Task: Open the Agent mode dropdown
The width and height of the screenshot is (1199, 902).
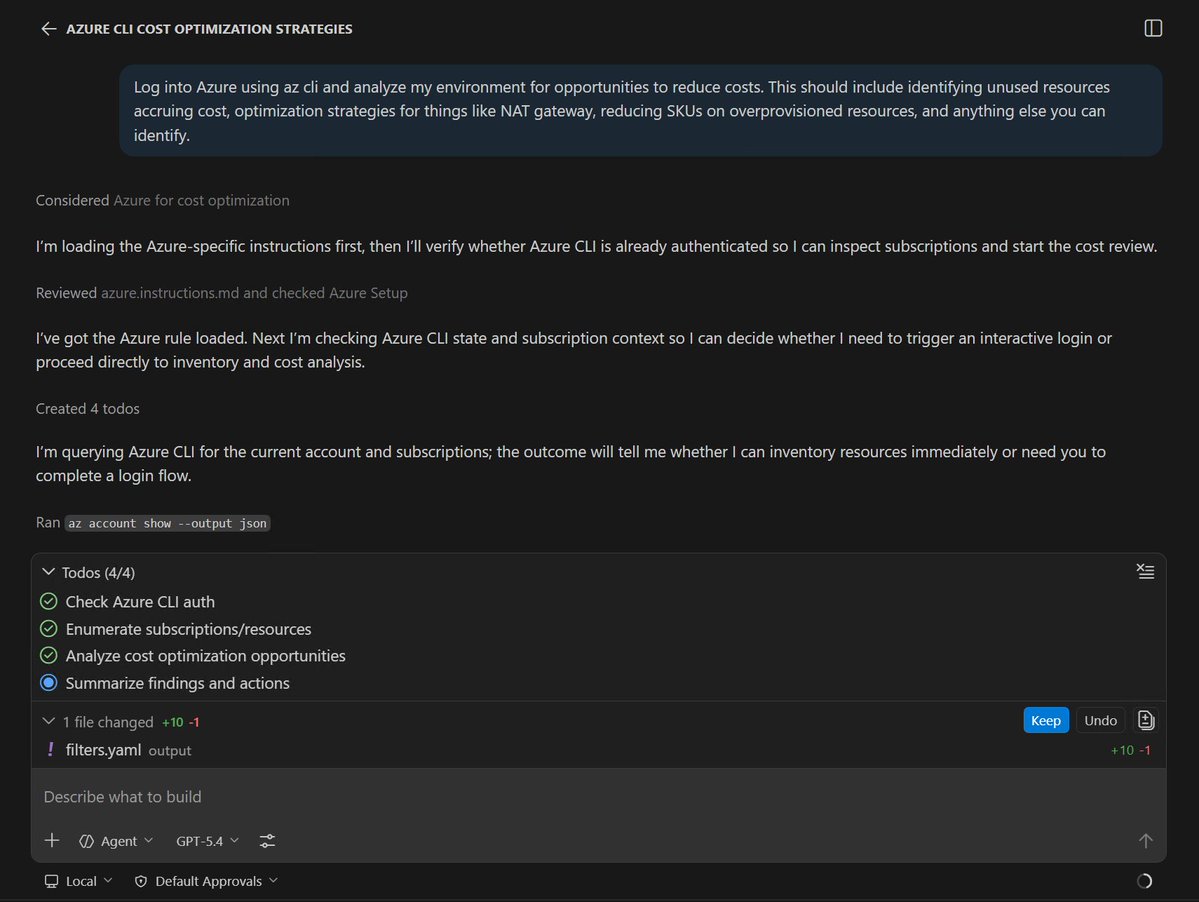Action: 116,841
